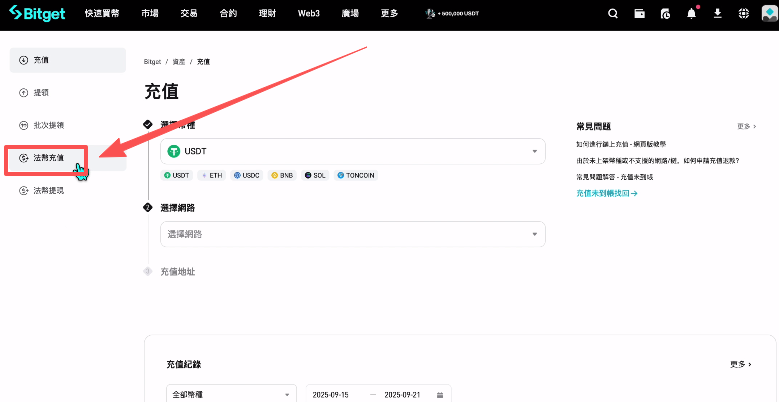Select 法幣充值 in the sidebar
779x402 pixels.
tap(48, 158)
